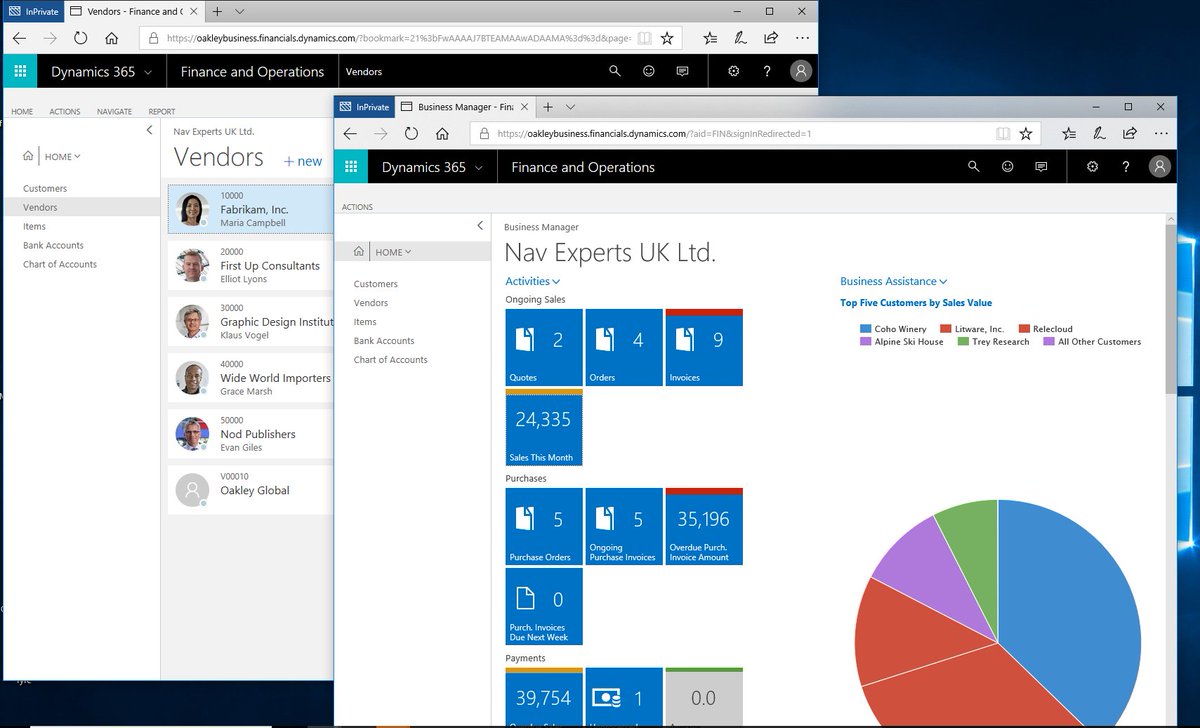1200x728 pixels.
Task: Expand HOME dropdown in Vendors window navigation
Action: pos(62,156)
